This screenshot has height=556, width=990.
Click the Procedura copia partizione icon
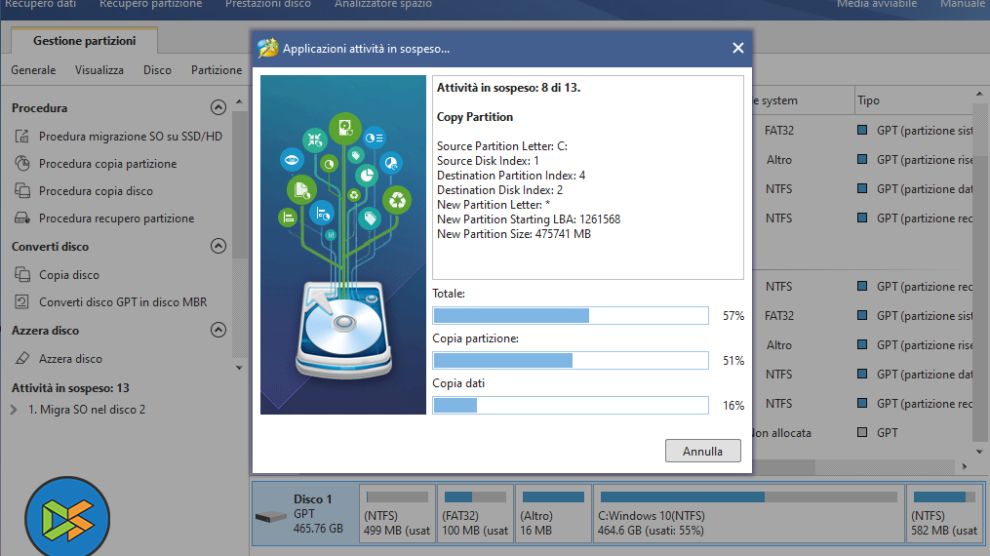(22, 163)
